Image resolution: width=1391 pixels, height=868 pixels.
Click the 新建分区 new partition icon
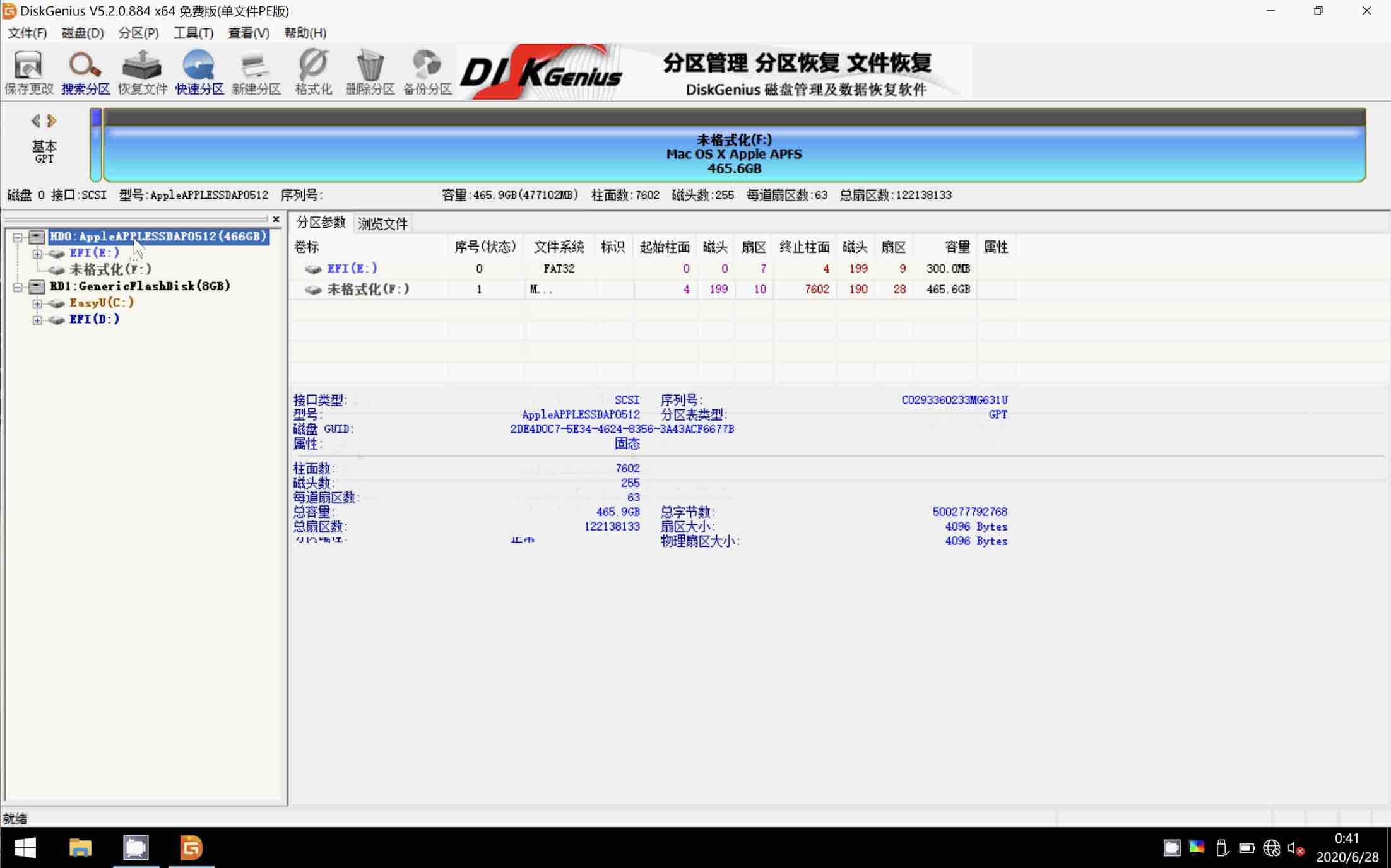click(256, 72)
